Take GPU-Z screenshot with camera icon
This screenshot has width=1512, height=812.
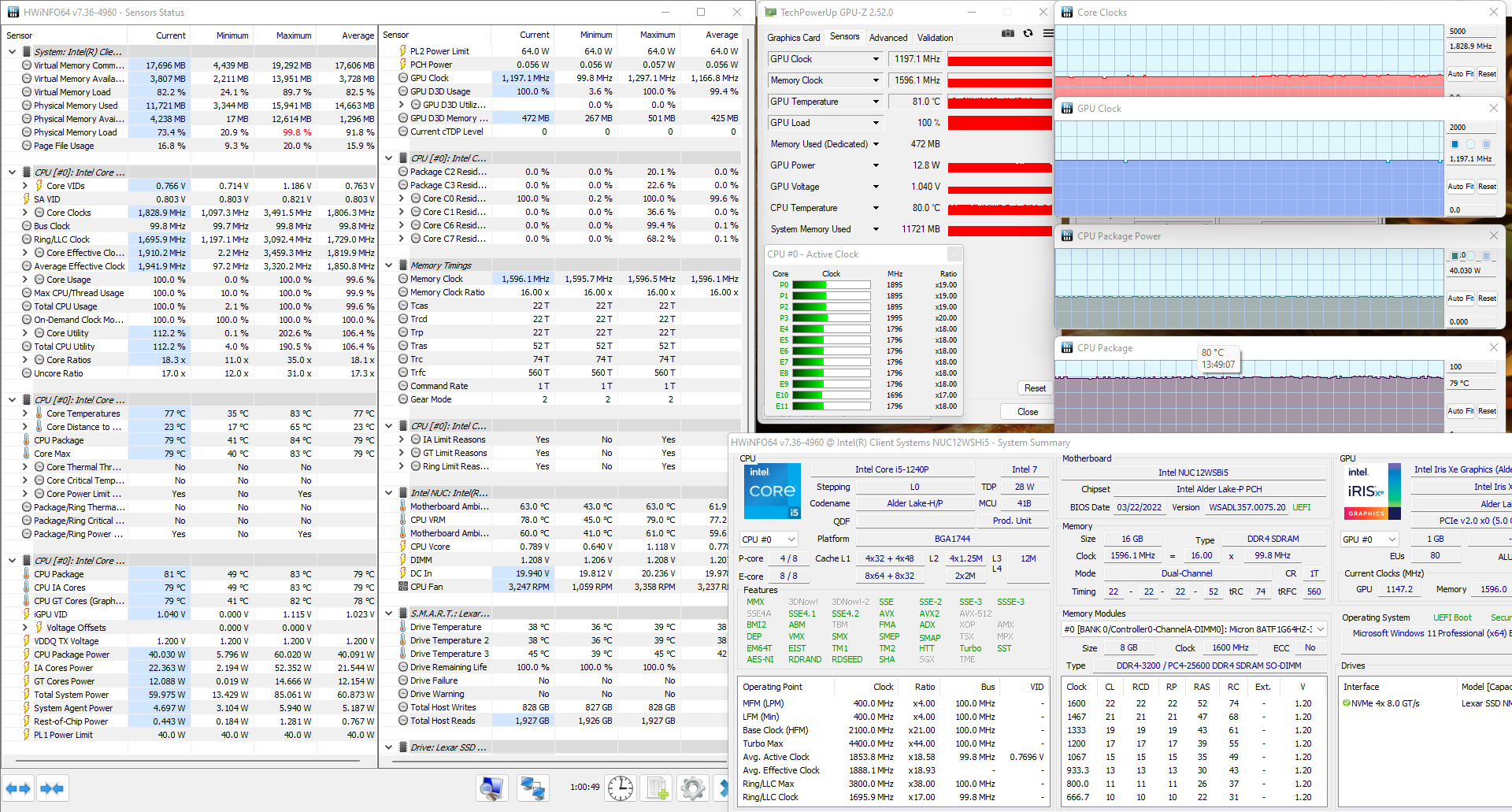[1008, 33]
